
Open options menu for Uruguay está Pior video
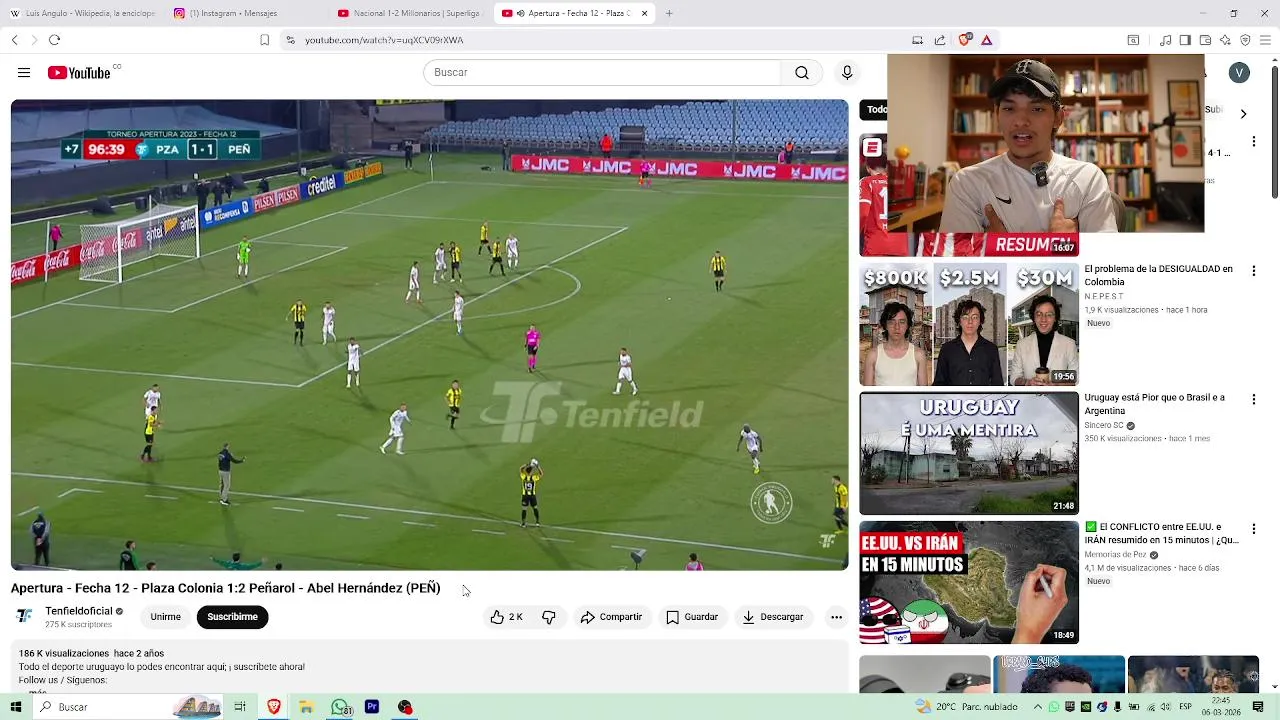click(1253, 399)
